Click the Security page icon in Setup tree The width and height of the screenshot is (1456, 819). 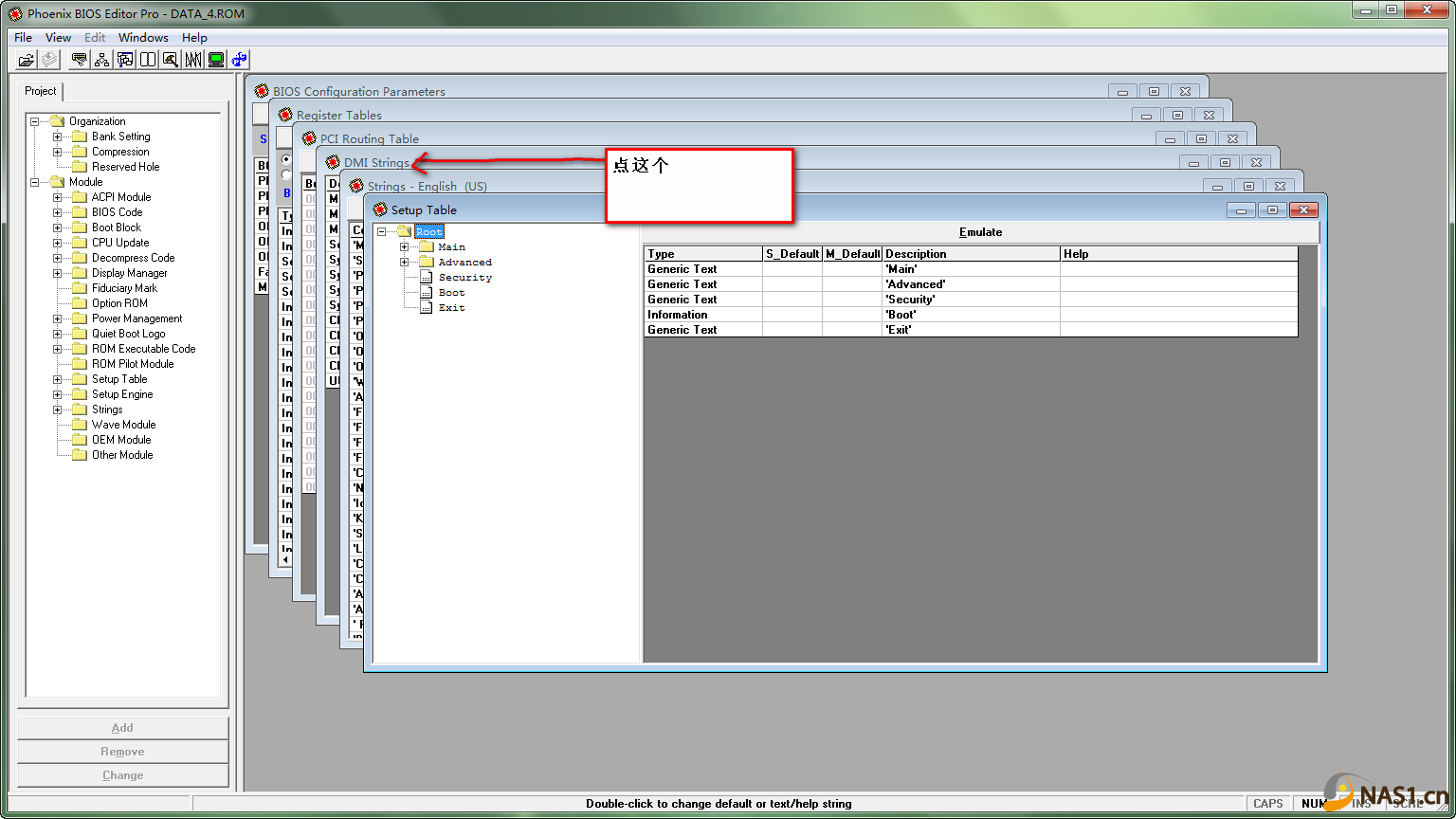click(x=427, y=277)
